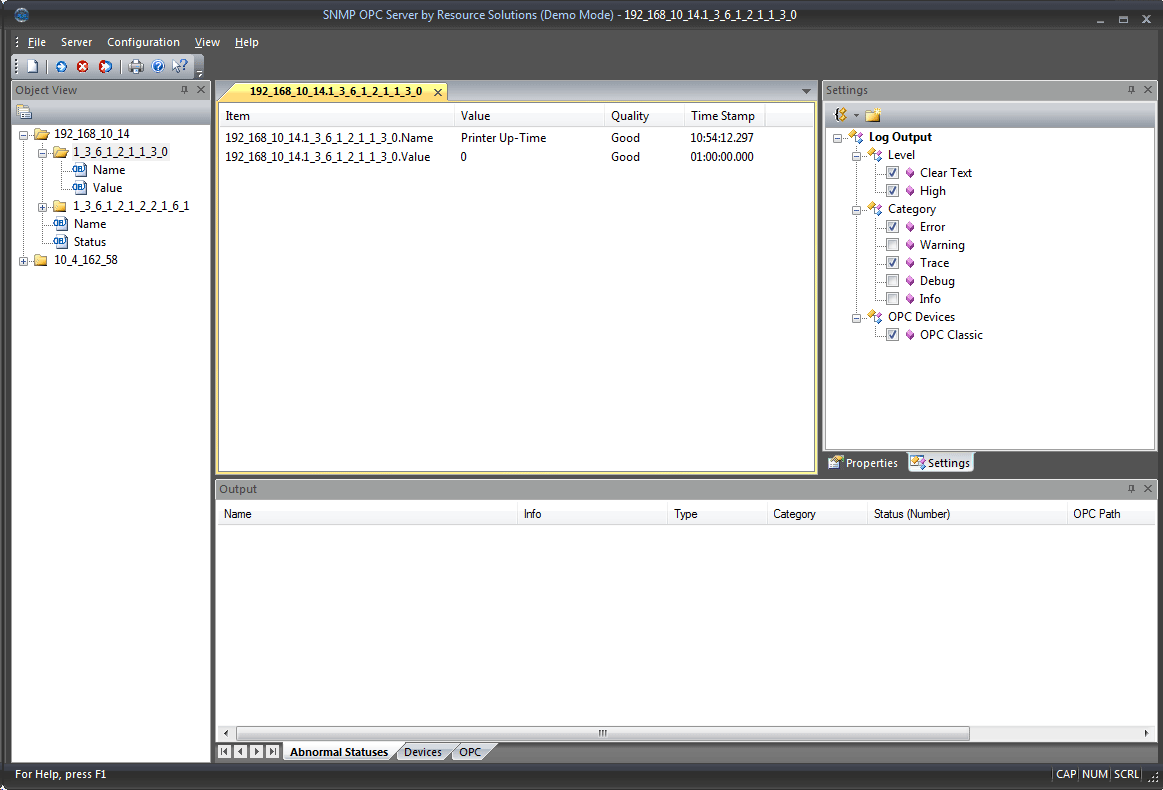Viewport: 1163px width, 790px height.
Task: Select the Status item in Object View
Action: tap(89, 242)
